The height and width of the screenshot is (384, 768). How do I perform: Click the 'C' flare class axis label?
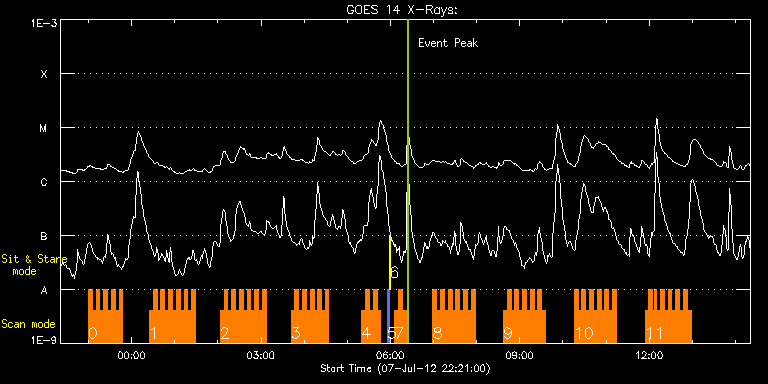click(44, 182)
